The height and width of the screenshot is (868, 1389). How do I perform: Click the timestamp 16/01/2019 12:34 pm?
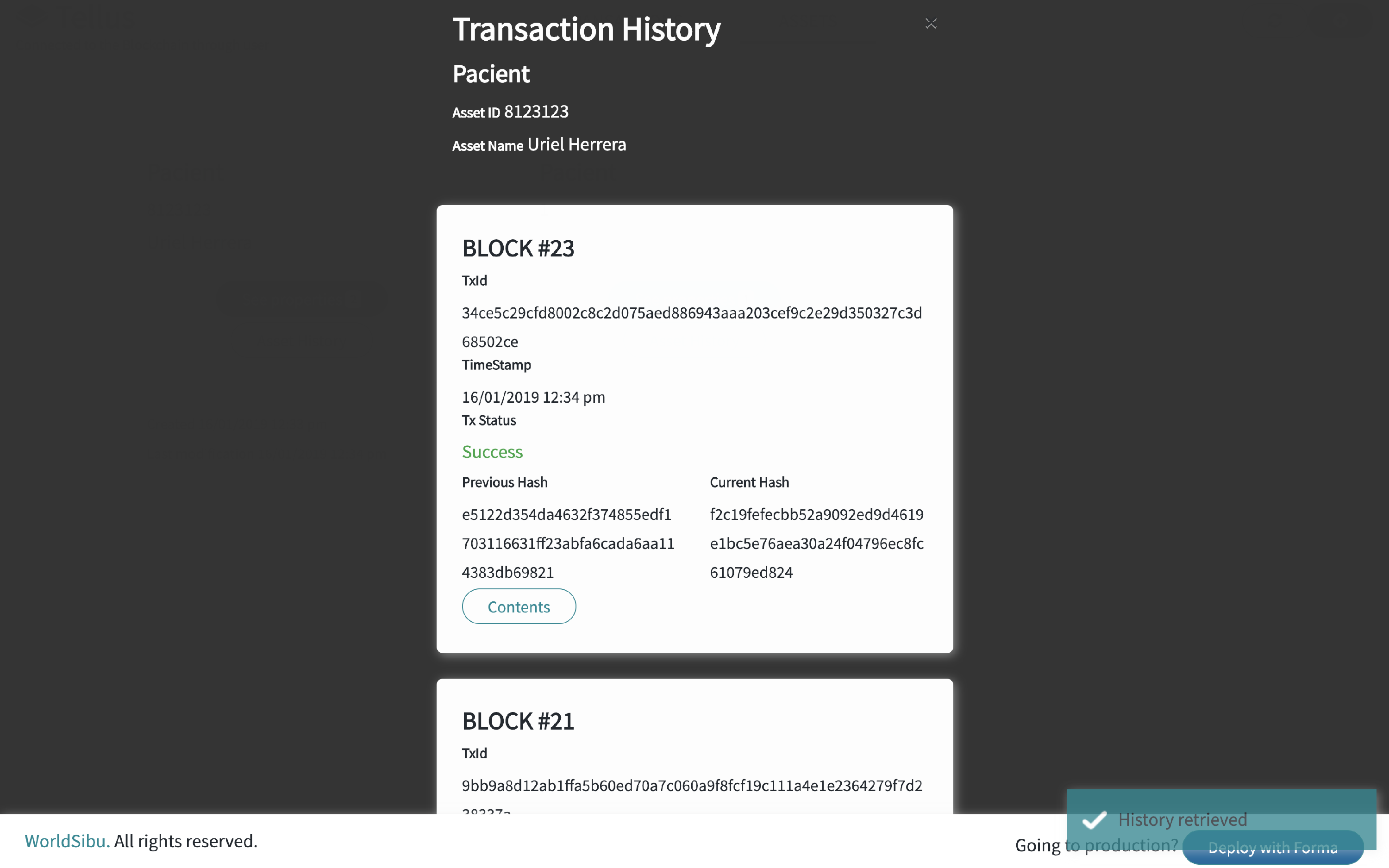click(x=533, y=397)
